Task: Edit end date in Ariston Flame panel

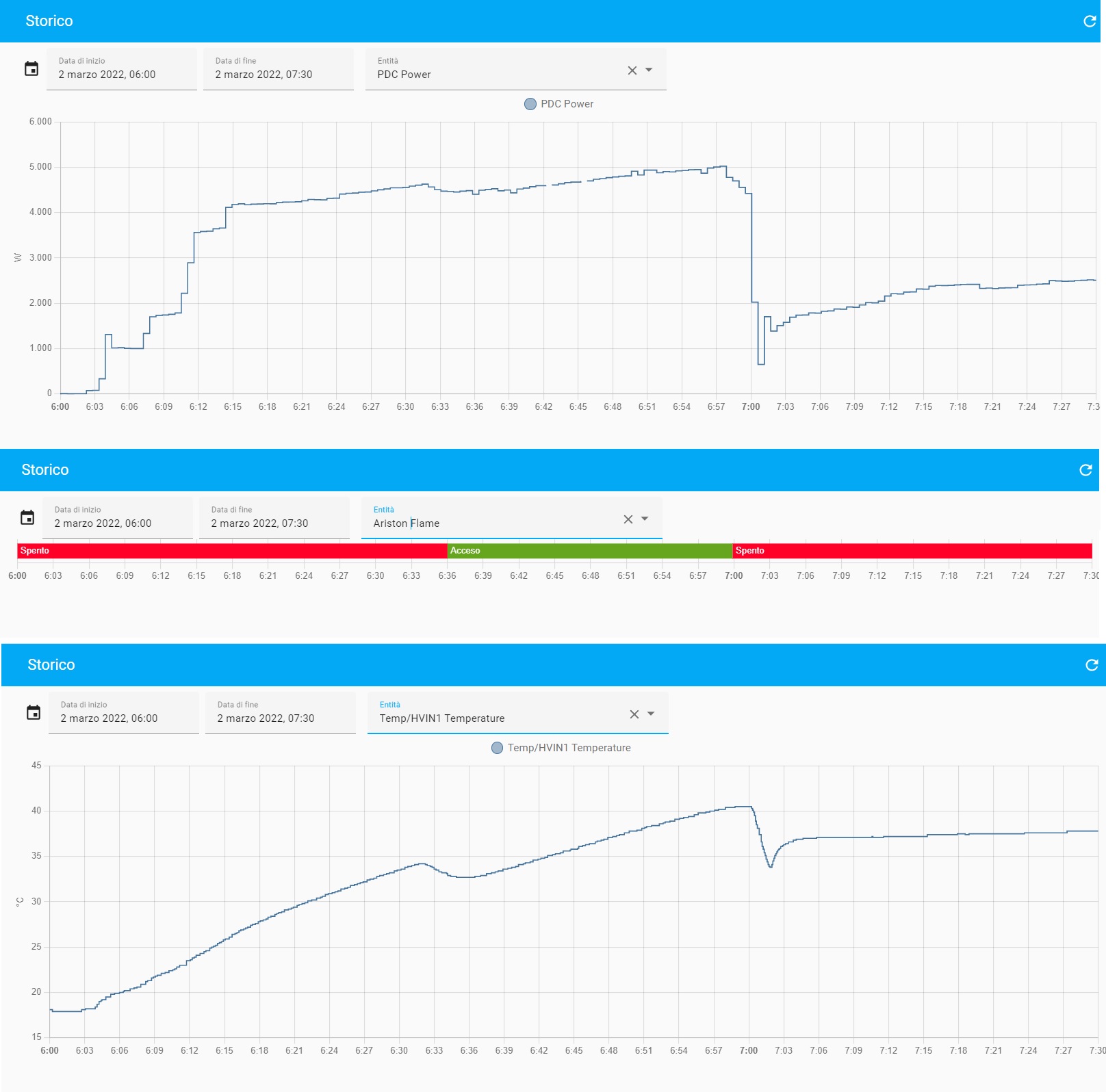Action: point(274,517)
